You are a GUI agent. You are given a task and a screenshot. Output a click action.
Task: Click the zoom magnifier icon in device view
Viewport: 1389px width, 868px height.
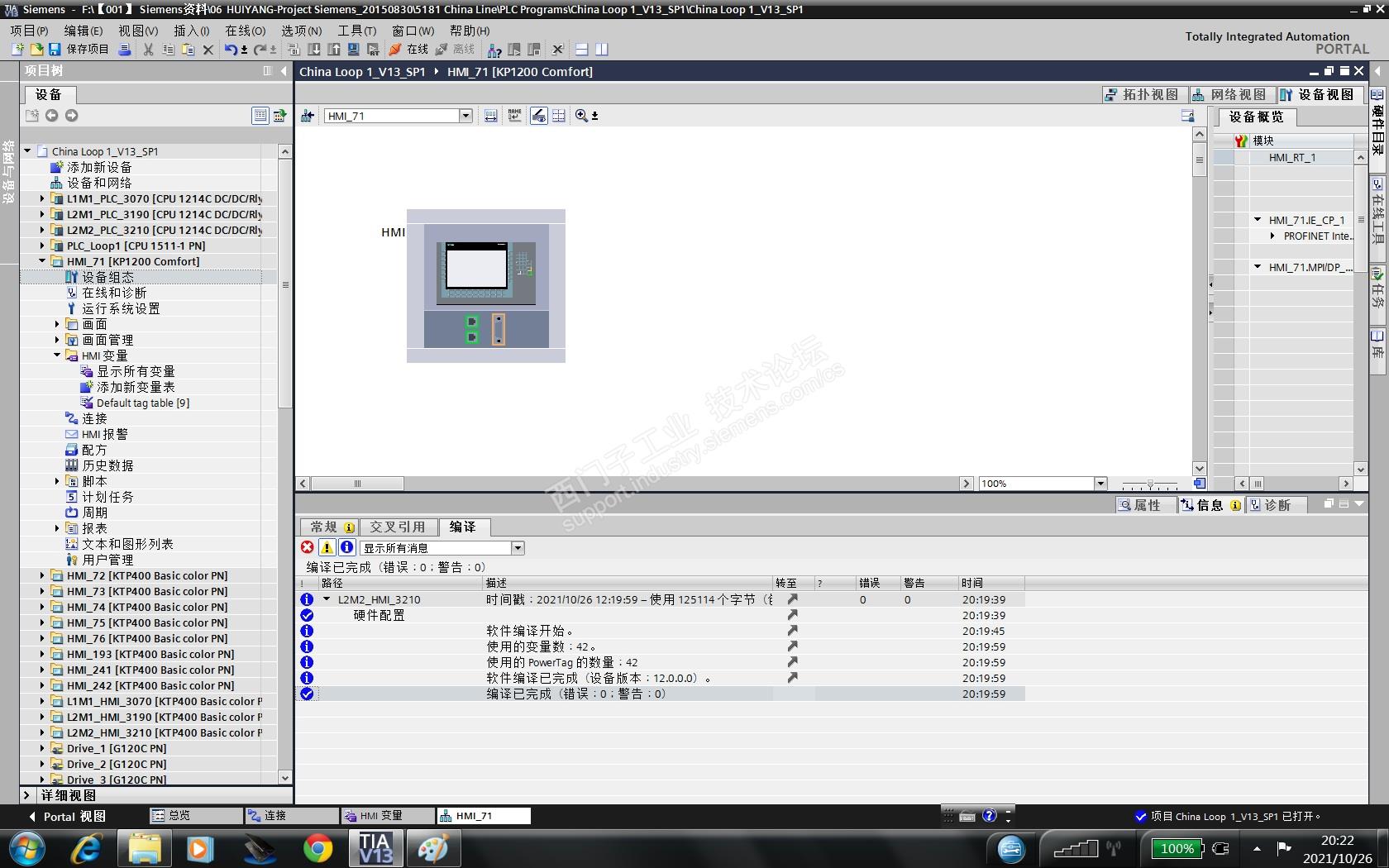[581, 116]
